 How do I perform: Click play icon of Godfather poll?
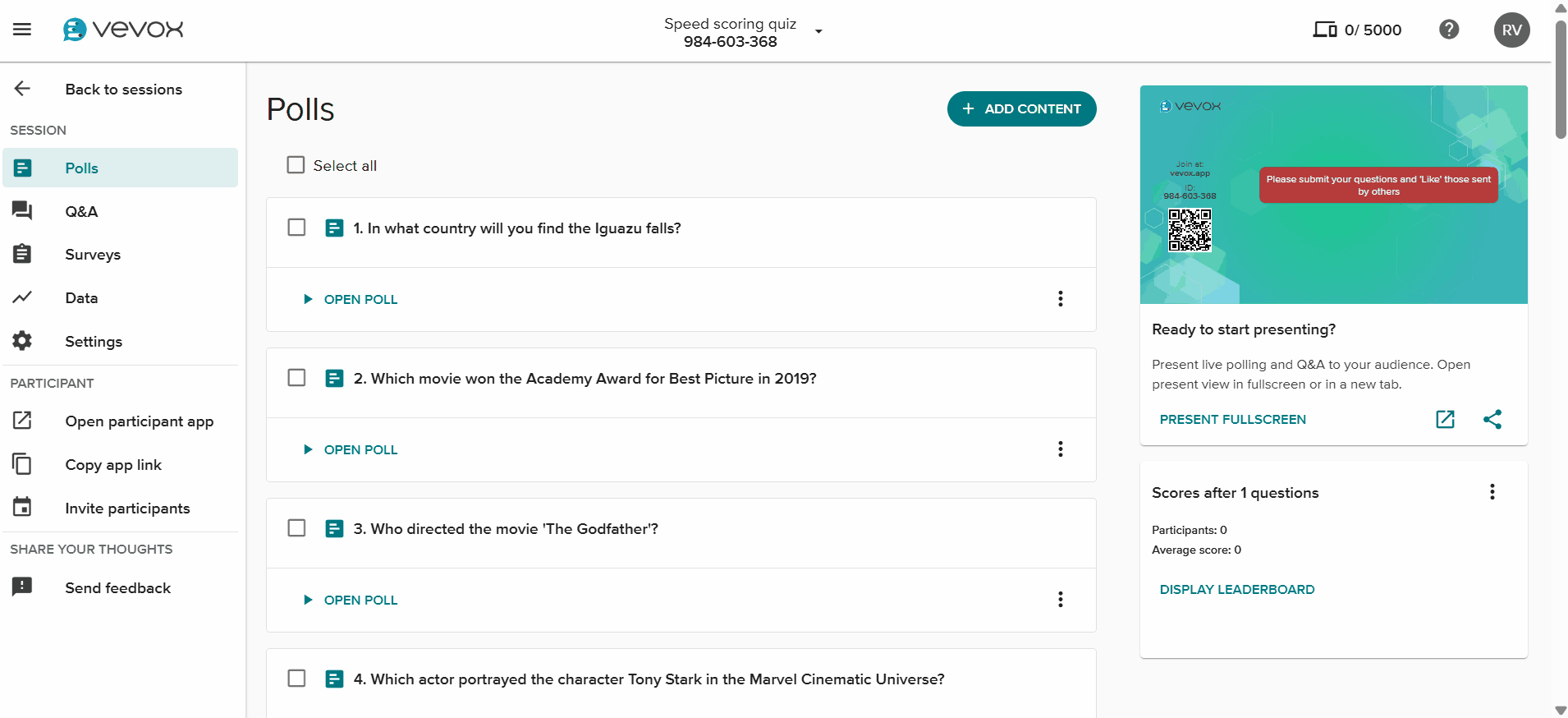[x=308, y=600]
